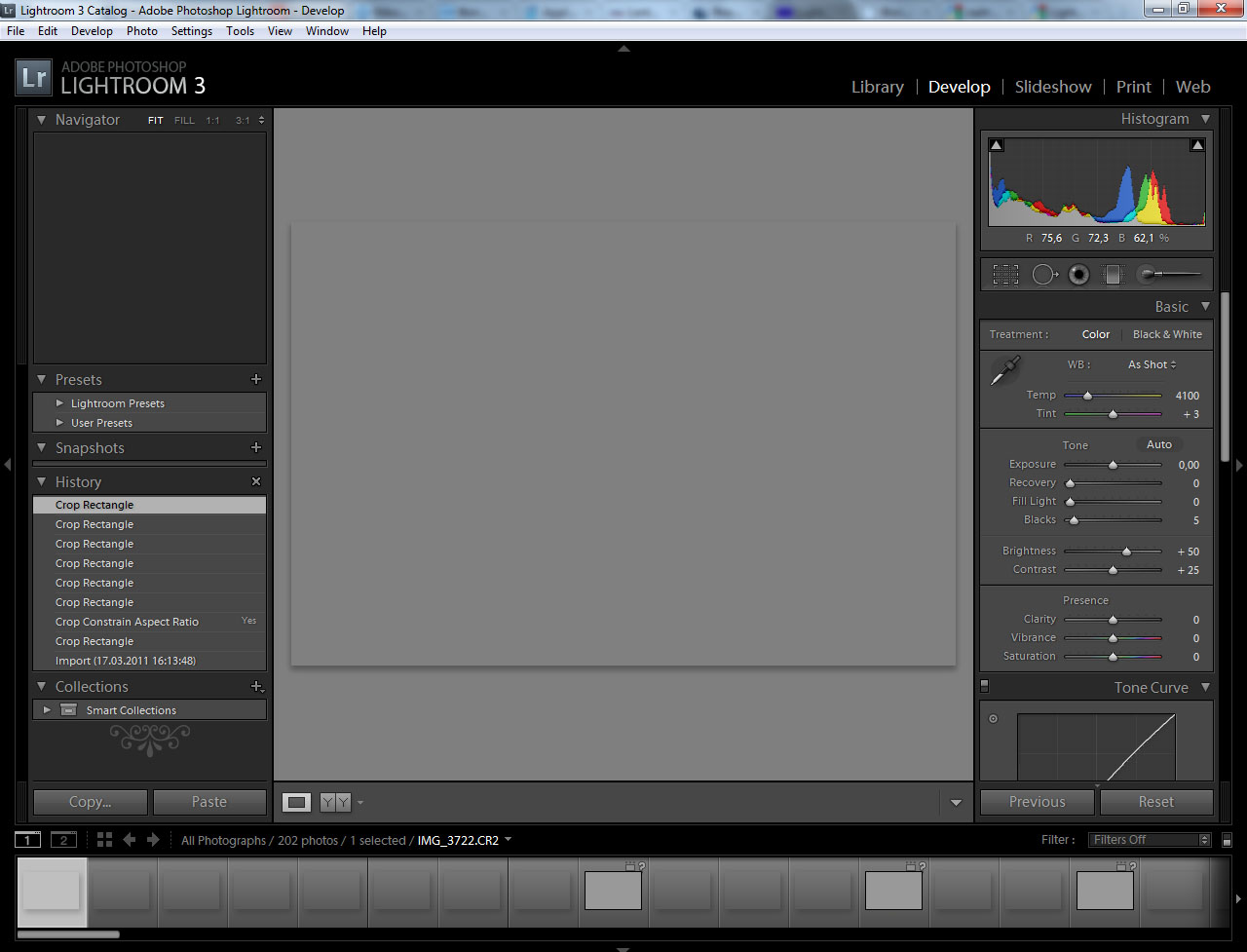This screenshot has height=952, width=1247.
Task: Select the Import history state entry
Action: [126, 661]
